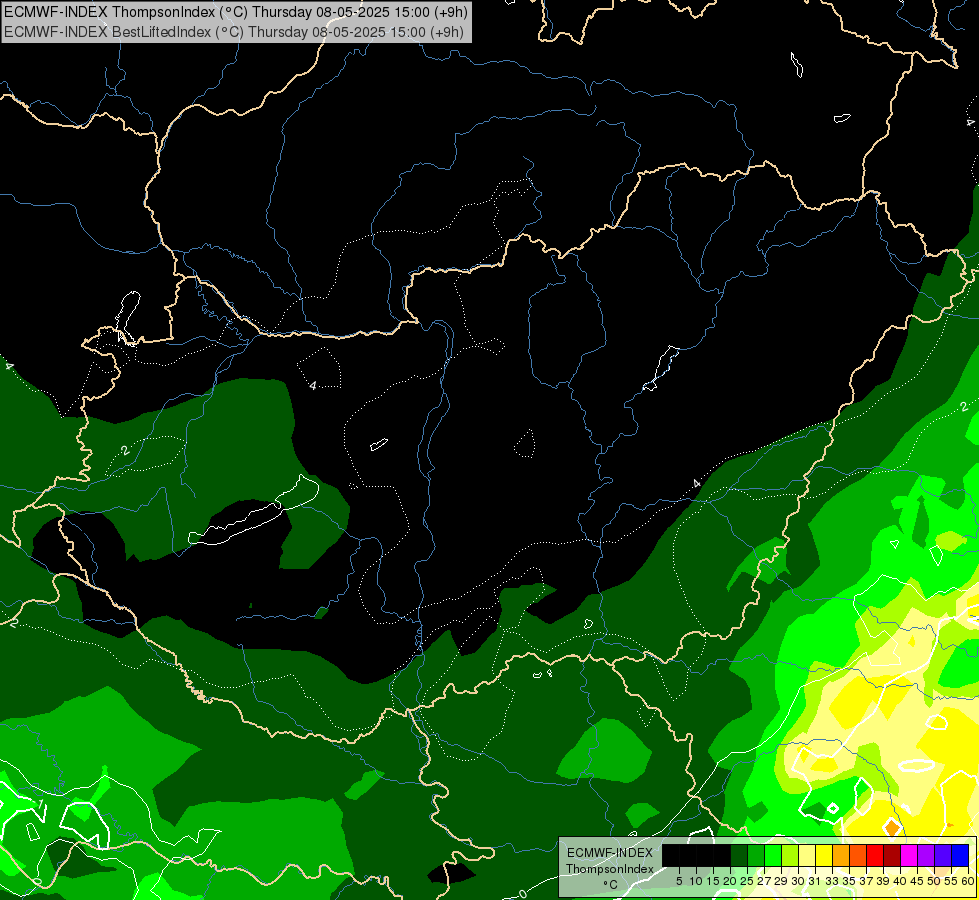This screenshot has height=900, width=979.
Task: Click the legend tick value 30
Action: click(799, 881)
